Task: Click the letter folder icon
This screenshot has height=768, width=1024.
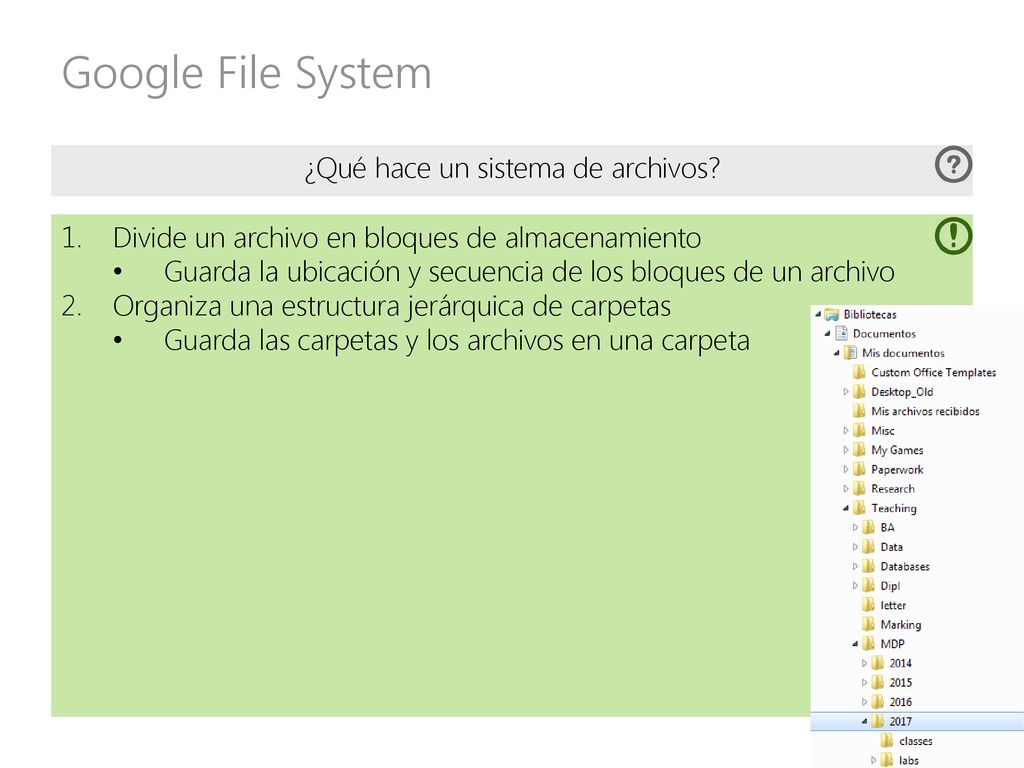Action: (869, 605)
